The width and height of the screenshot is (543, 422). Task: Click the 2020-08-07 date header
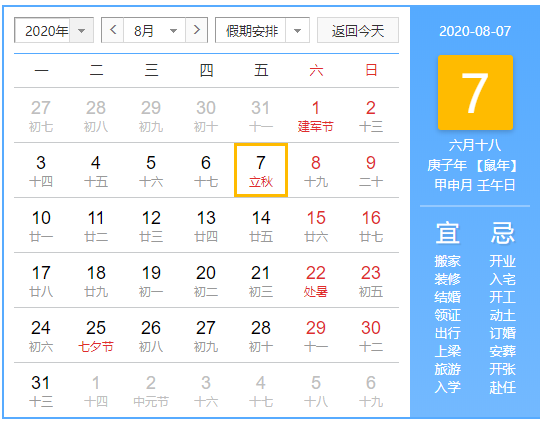pos(475,31)
